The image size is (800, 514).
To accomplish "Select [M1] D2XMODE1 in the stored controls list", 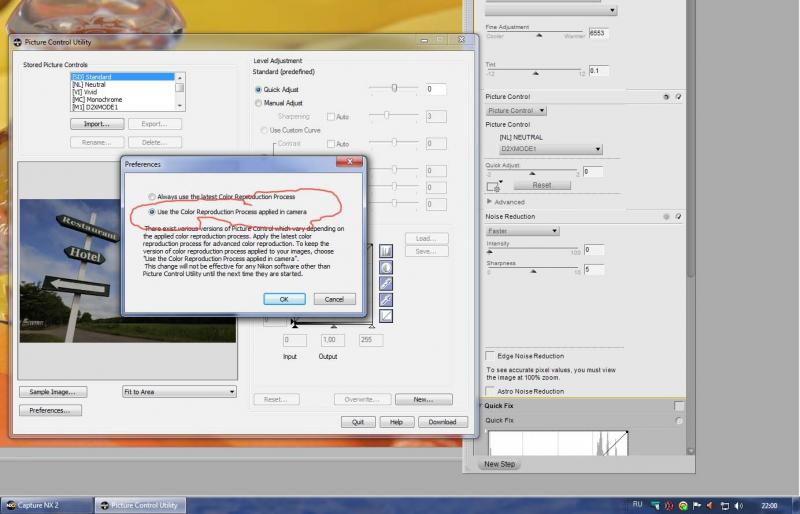I will (122, 107).
